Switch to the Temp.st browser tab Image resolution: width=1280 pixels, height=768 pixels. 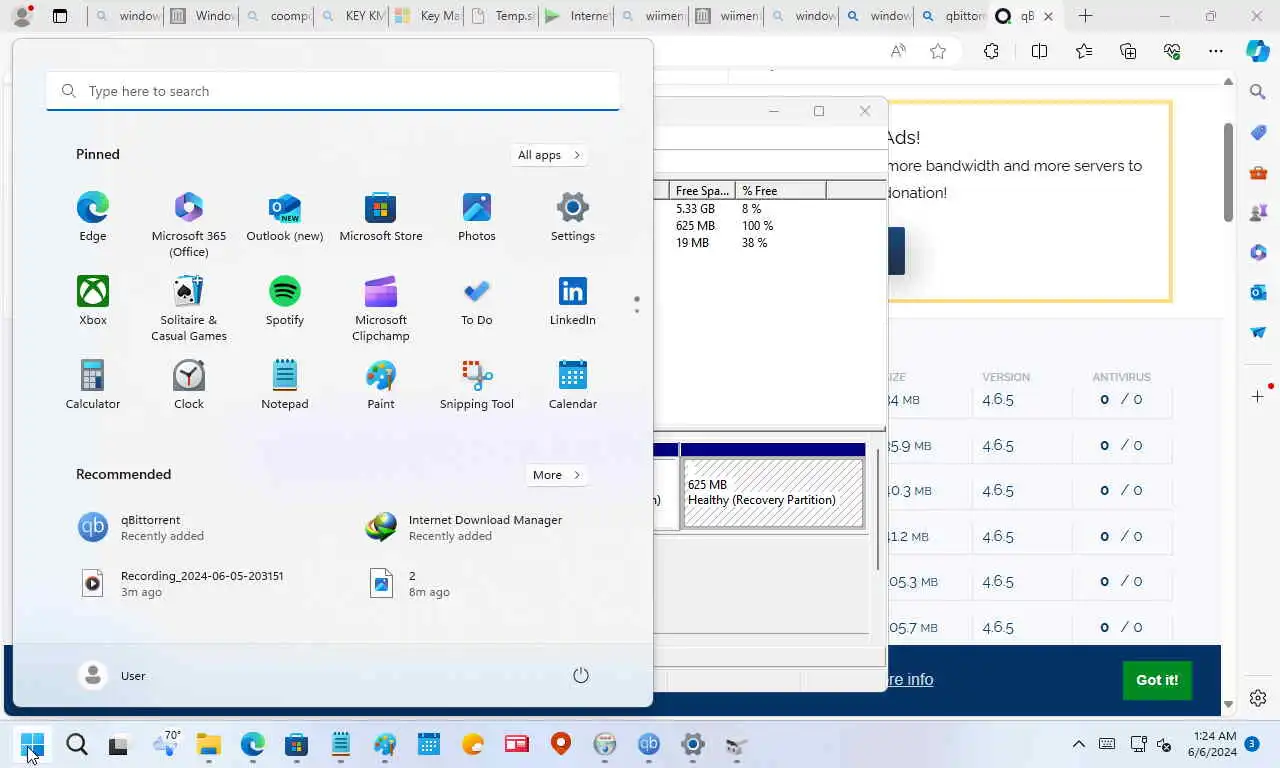pyautogui.click(x=502, y=16)
